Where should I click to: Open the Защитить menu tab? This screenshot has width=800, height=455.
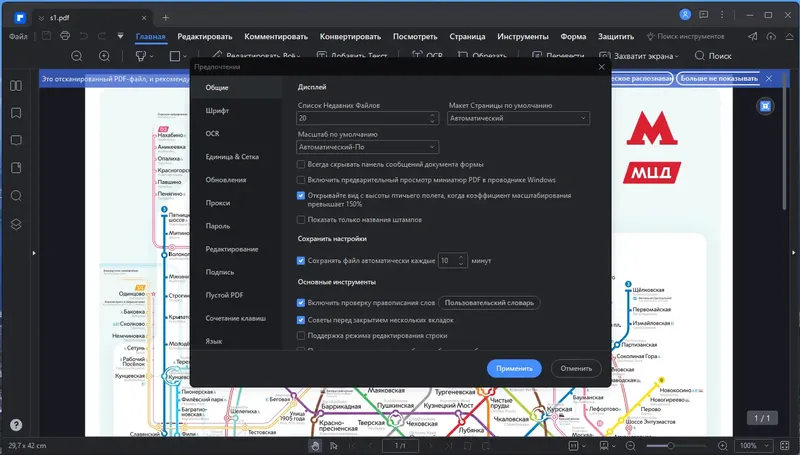coord(616,37)
